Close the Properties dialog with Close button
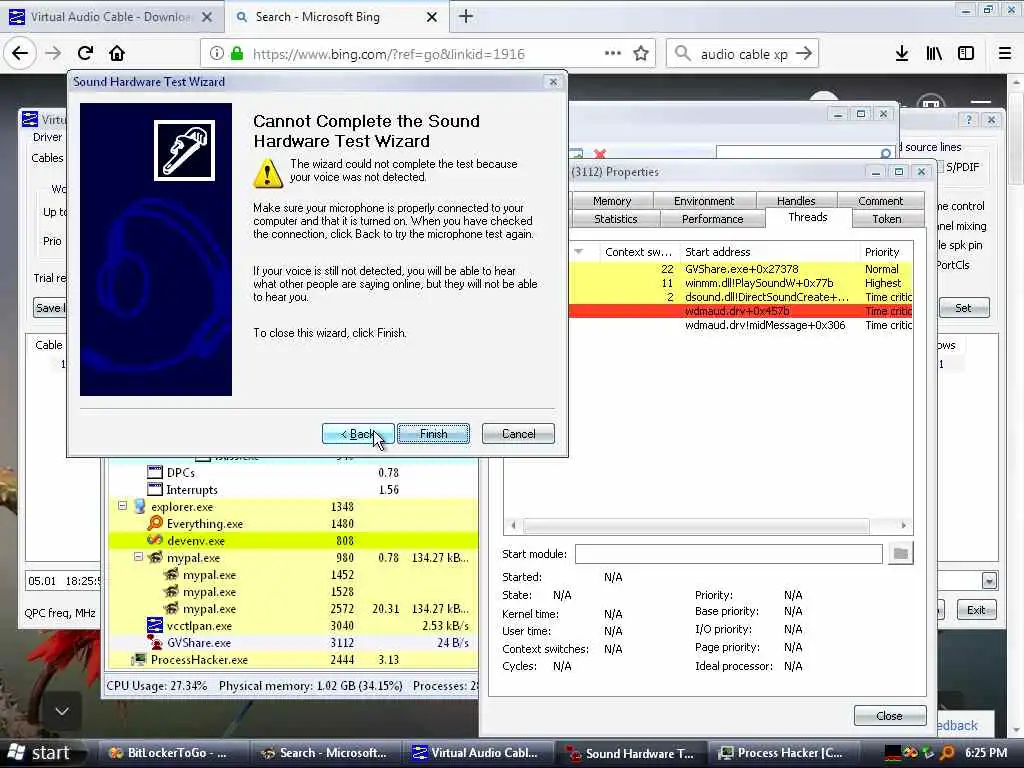This screenshot has width=1024, height=768. 889,716
